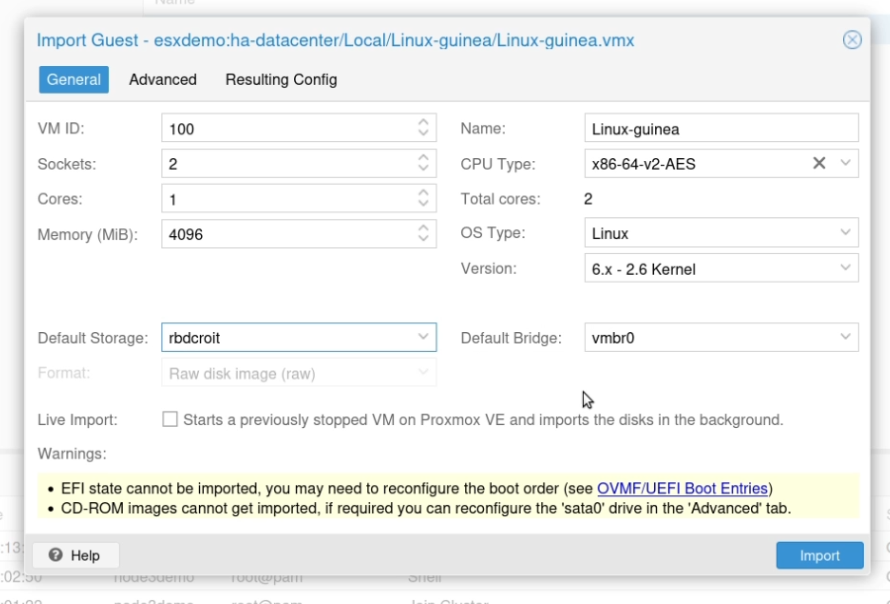Increase the VM ID spinner value
The height and width of the screenshot is (604, 890).
pyautogui.click(x=423, y=122)
